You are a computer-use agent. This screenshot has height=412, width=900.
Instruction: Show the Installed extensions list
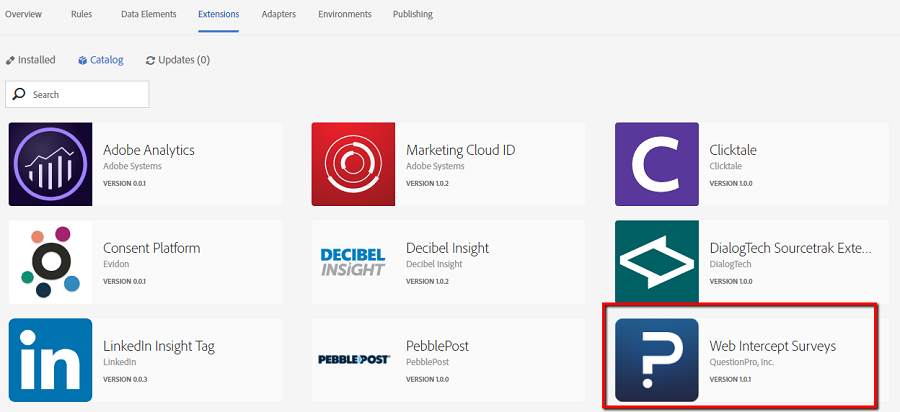(31, 60)
